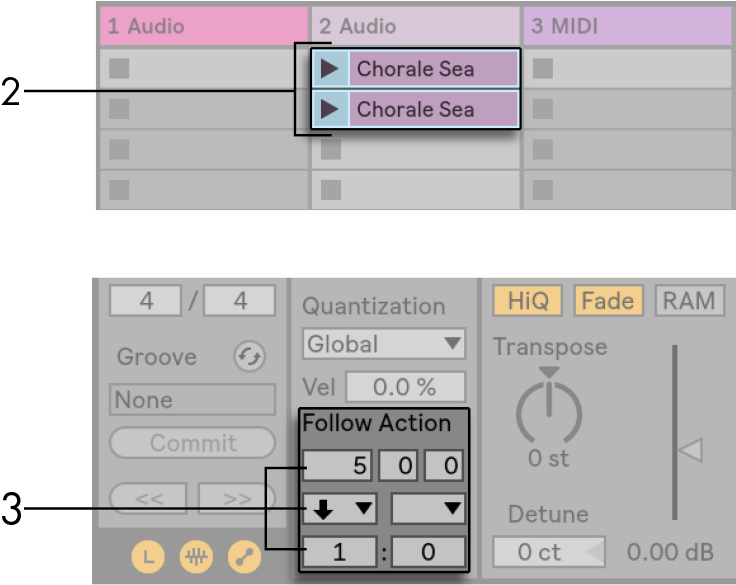Open the empty Follow Action B chooser
736x585 pixels.
click(x=428, y=509)
